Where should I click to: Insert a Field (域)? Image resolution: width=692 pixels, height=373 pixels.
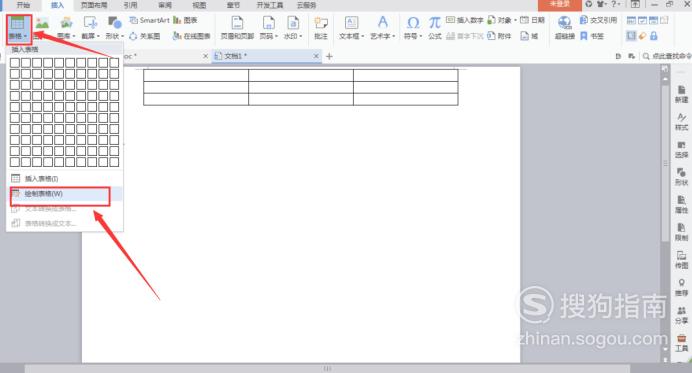coord(529,36)
